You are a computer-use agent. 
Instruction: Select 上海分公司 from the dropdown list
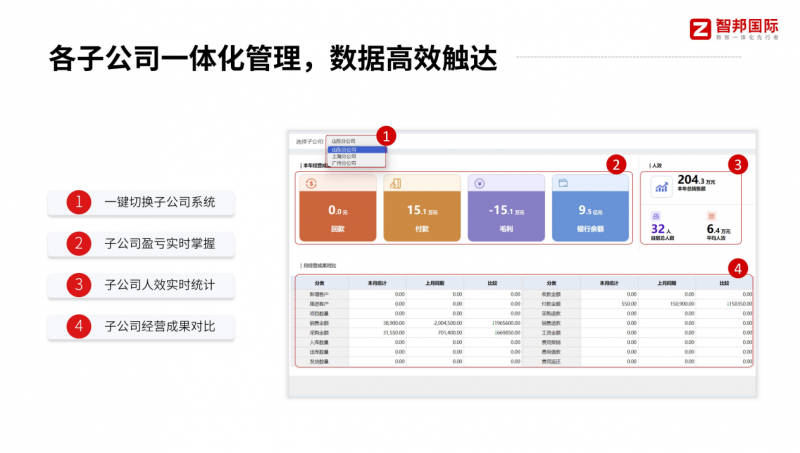coord(344,156)
